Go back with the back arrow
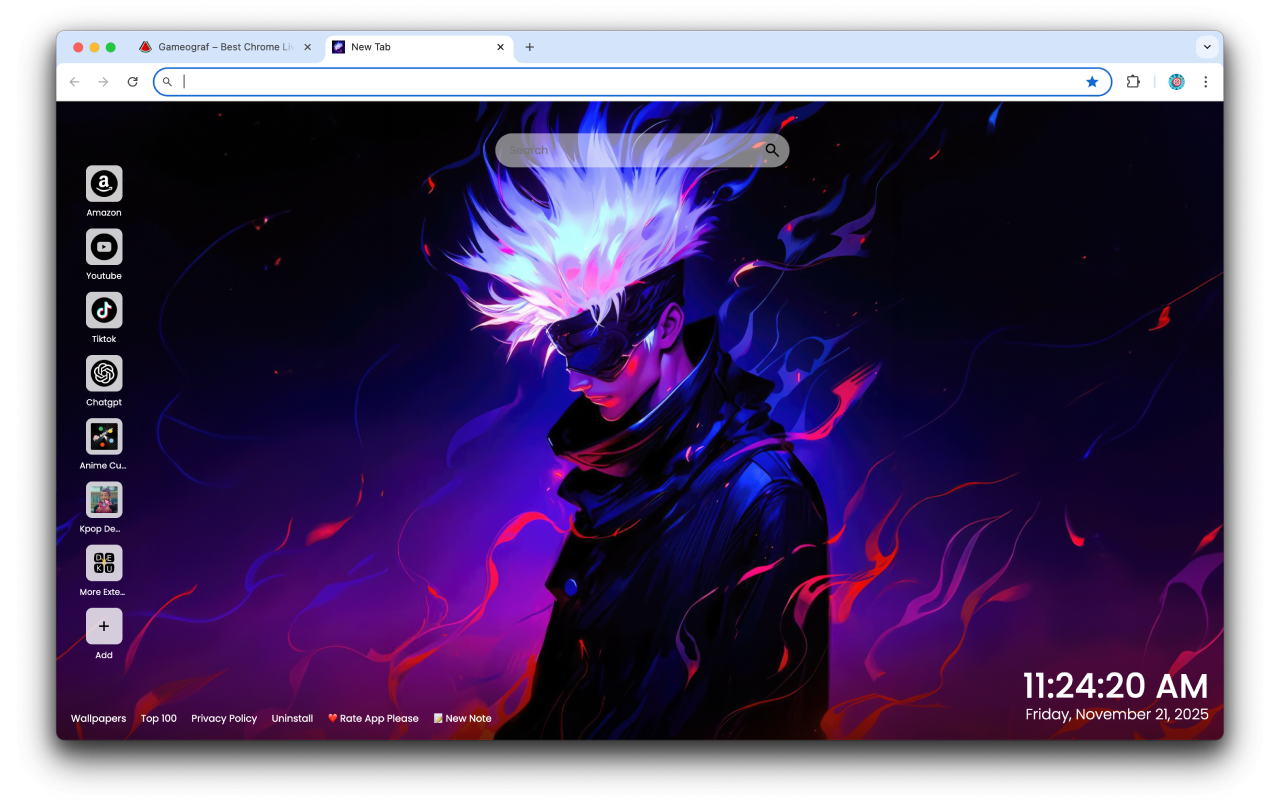This screenshot has height=800, width=1280. (x=74, y=82)
